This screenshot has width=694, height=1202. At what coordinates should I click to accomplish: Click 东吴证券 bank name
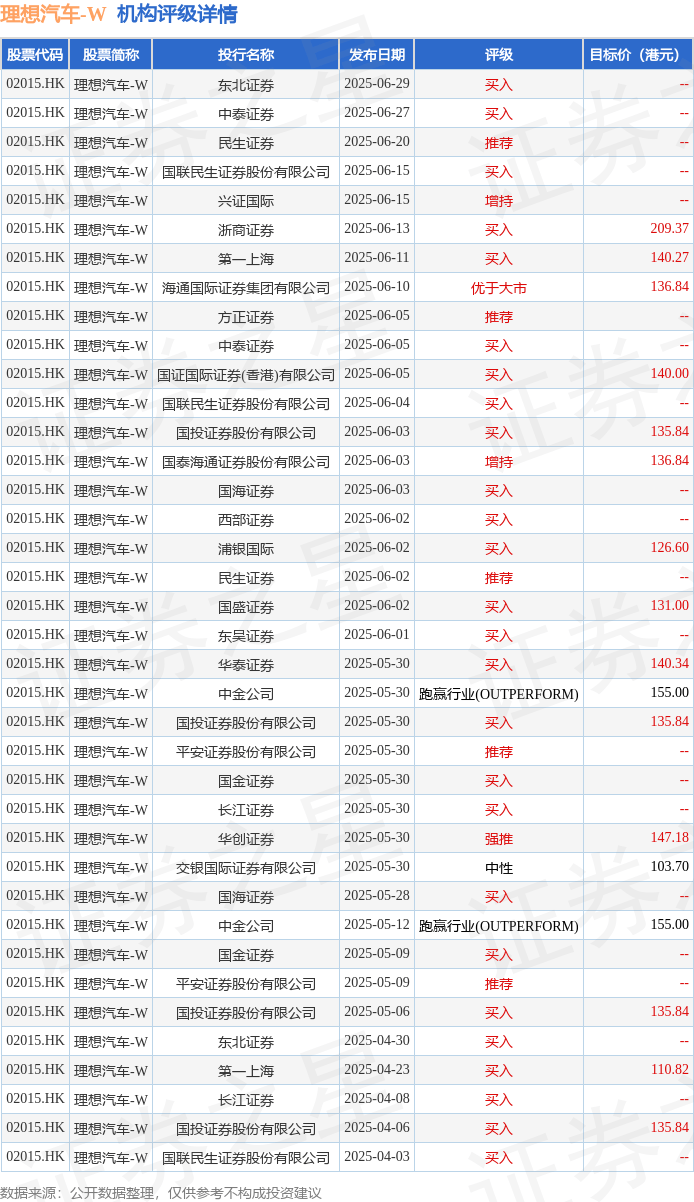pyautogui.click(x=246, y=636)
